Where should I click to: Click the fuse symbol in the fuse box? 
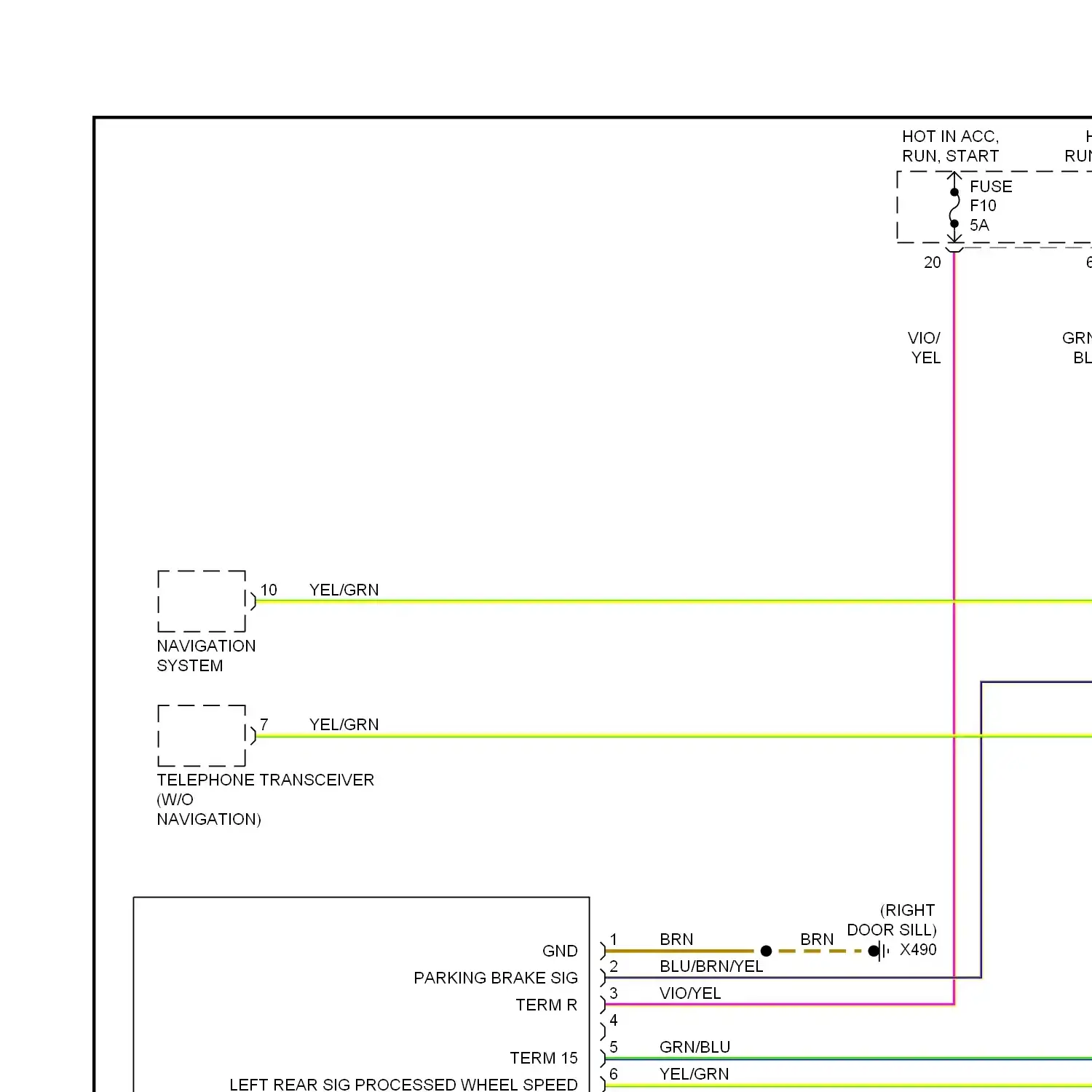(x=954, y=208)
